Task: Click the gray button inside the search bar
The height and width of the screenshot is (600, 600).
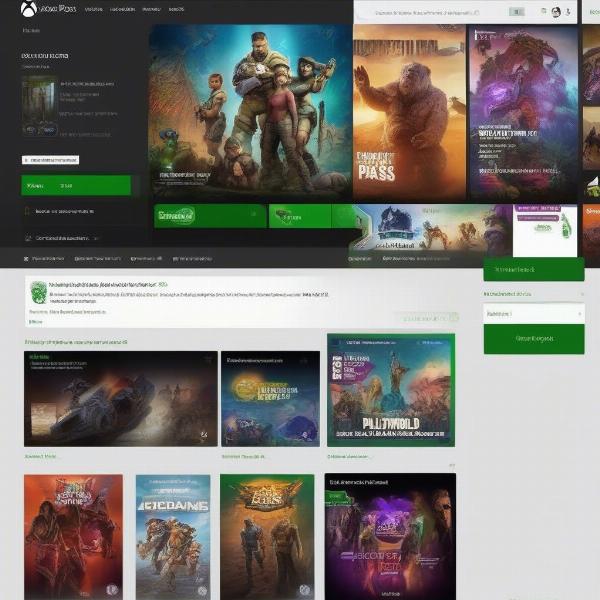Action: (x=517, y=12)
